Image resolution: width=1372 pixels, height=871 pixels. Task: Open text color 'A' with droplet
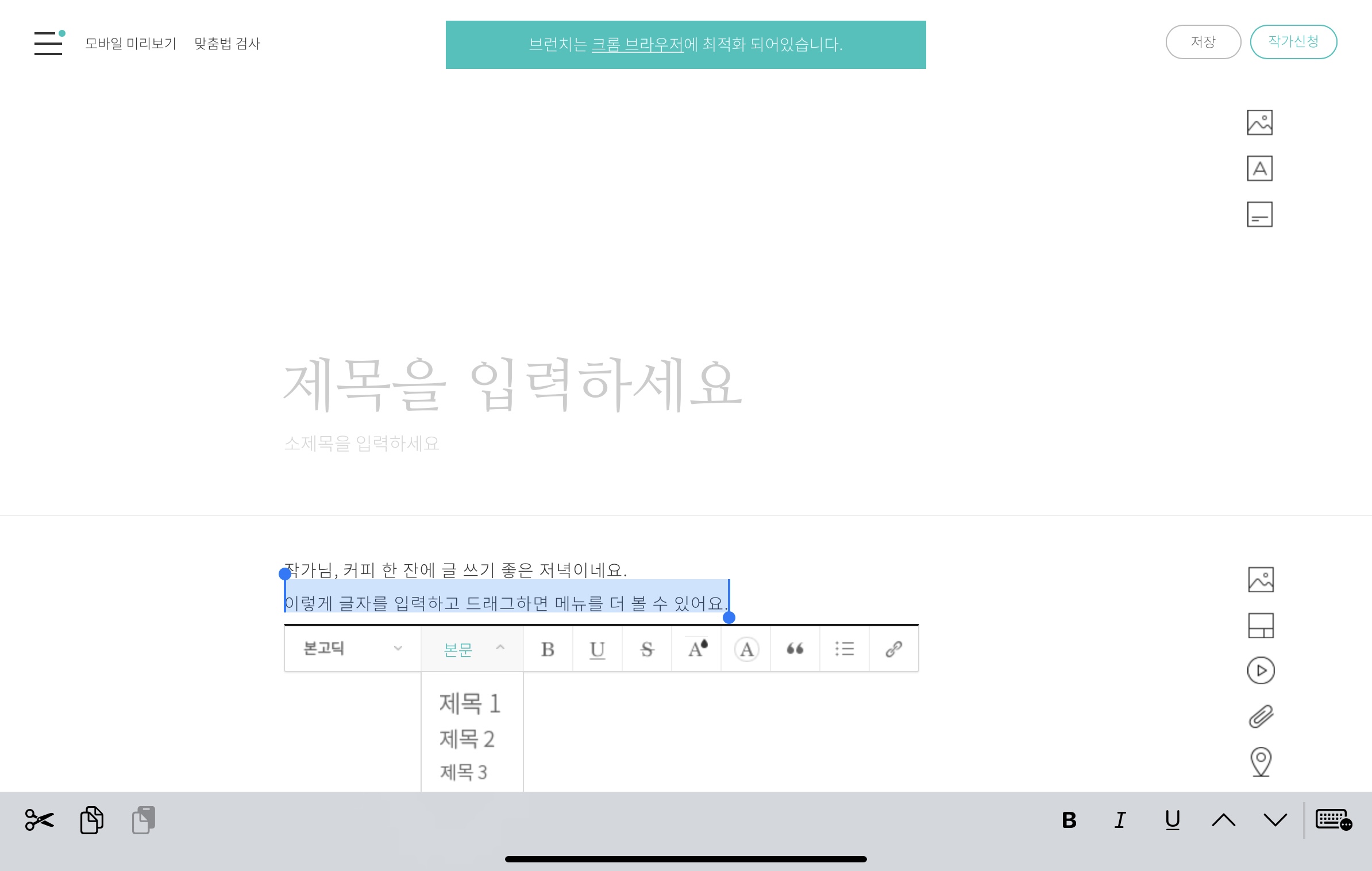tap(697, 649)
